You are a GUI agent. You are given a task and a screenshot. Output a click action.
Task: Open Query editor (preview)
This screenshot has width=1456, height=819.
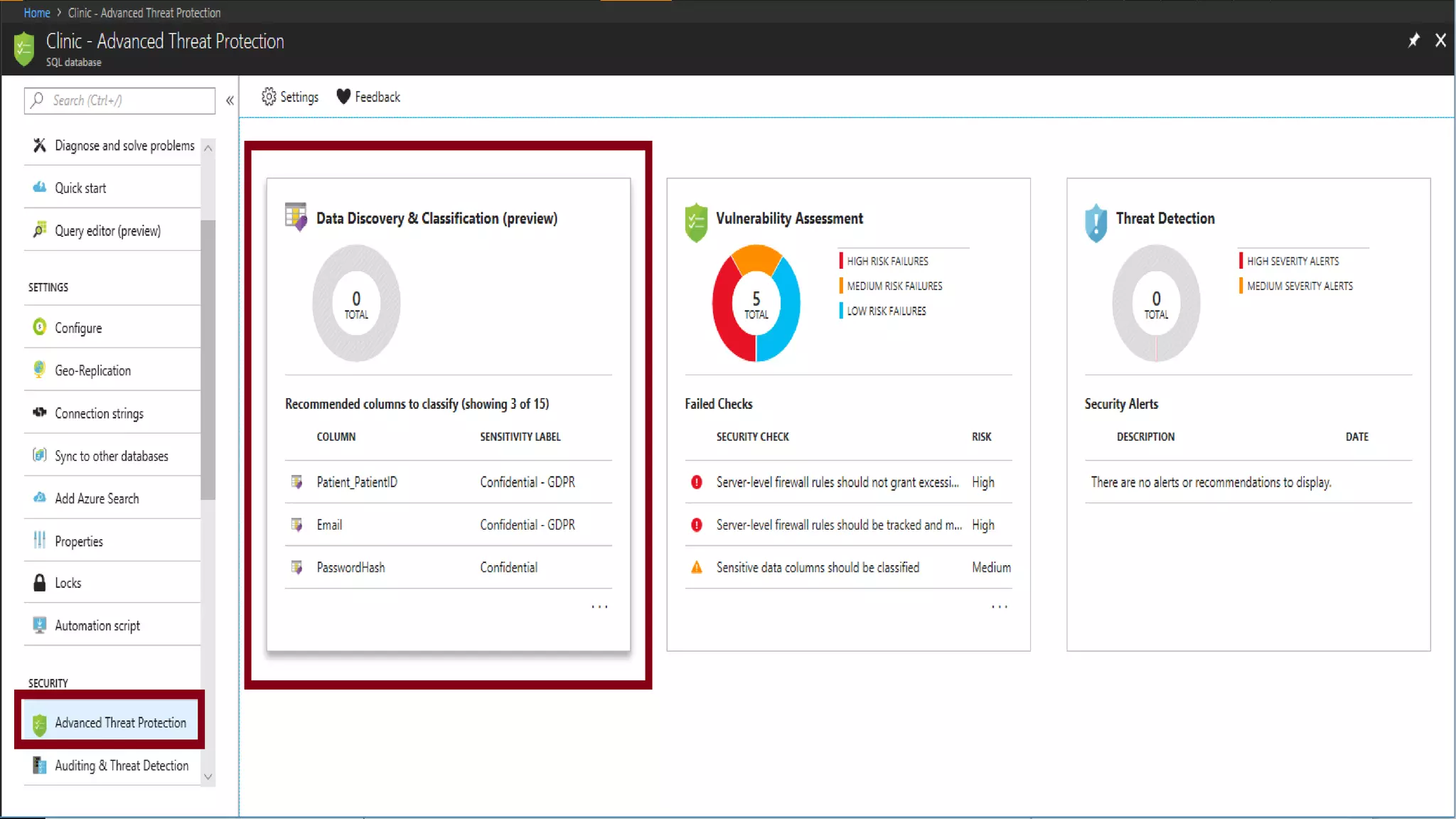click(x=112, y=231)
